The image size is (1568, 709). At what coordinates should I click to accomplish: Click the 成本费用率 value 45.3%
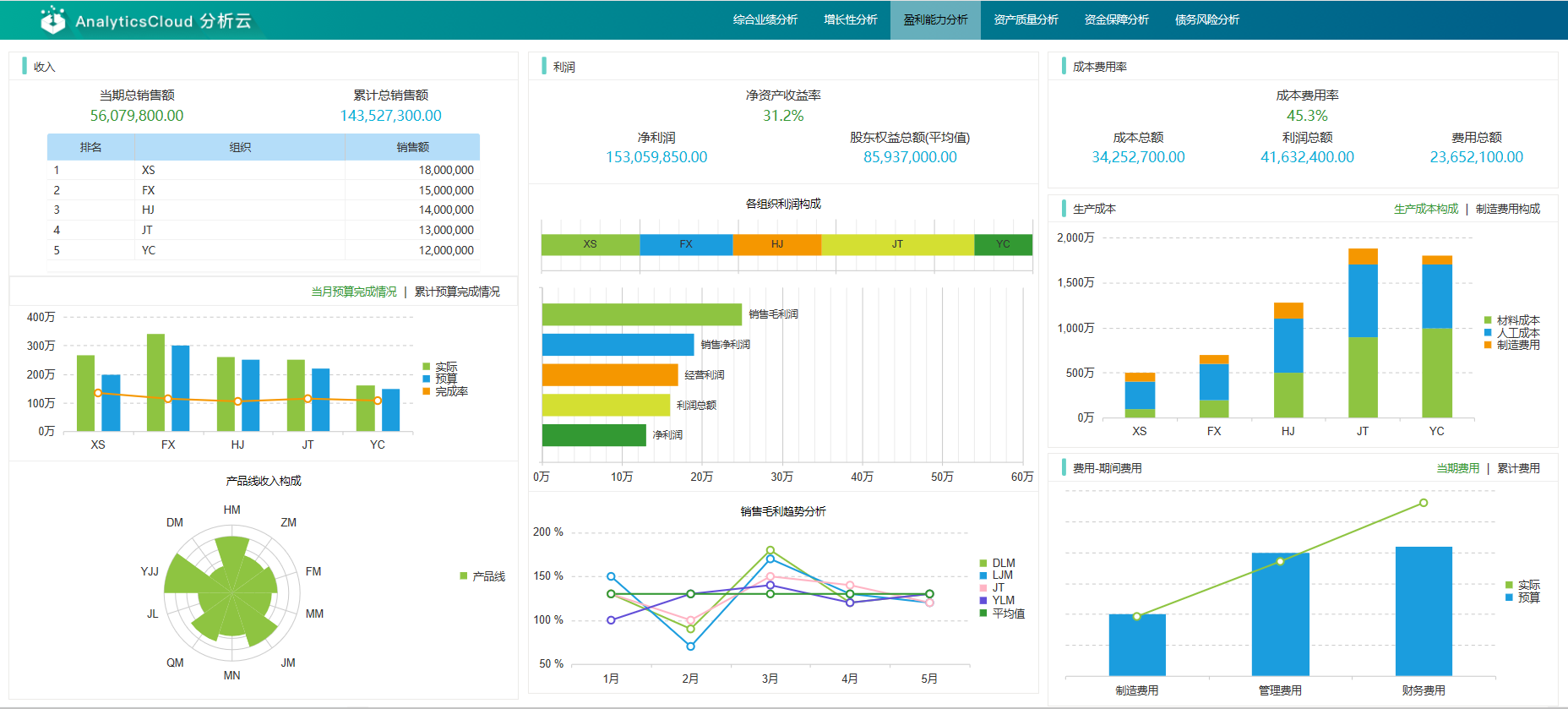click(x=1307, y=116)
